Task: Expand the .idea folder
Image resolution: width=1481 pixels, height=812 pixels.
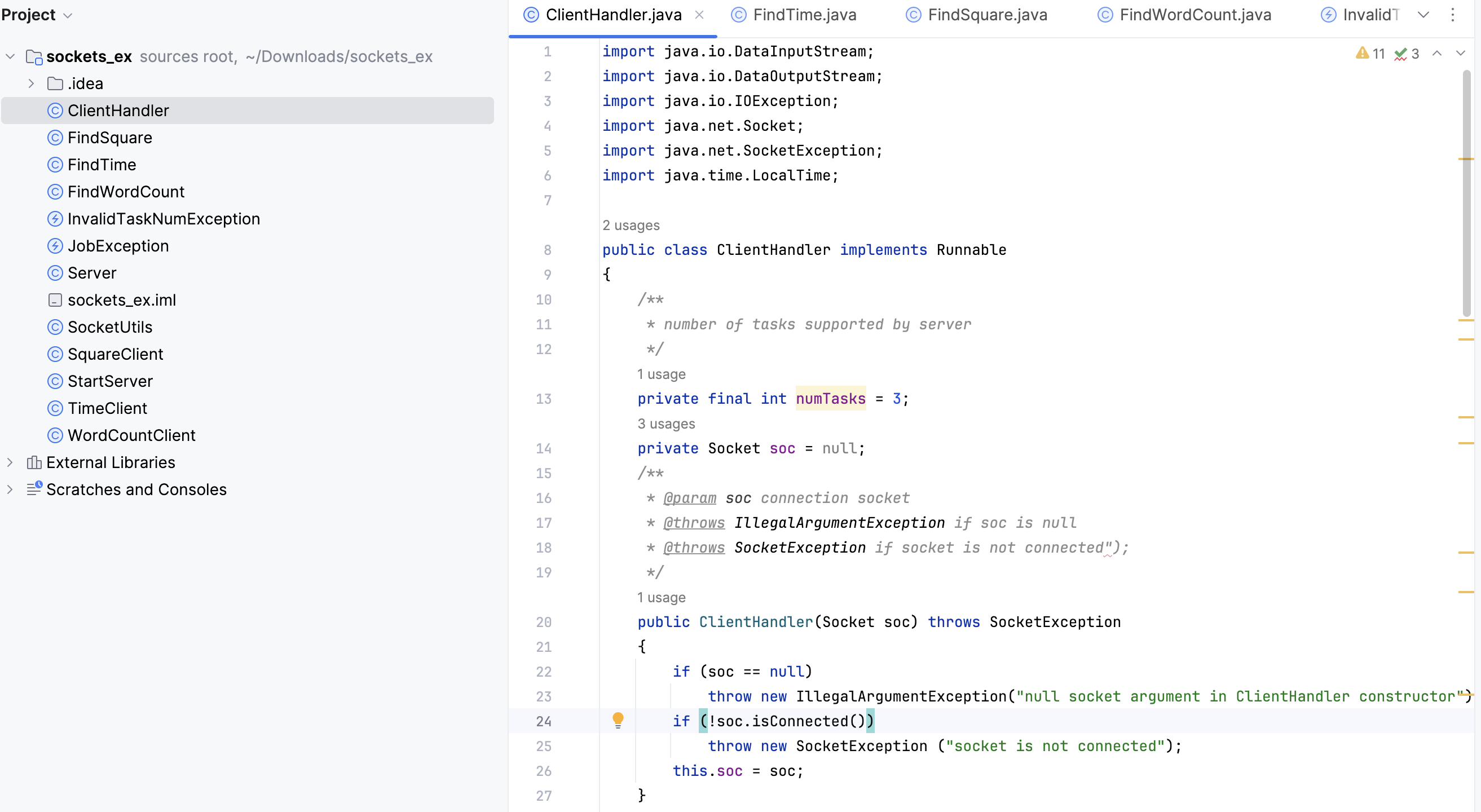Action: point(31,83)
